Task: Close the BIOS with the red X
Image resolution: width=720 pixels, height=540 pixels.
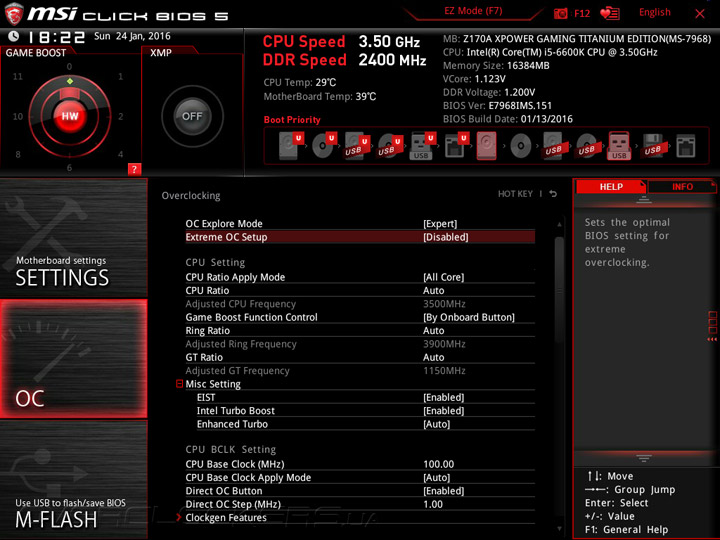Action: [x=699, y=14]
